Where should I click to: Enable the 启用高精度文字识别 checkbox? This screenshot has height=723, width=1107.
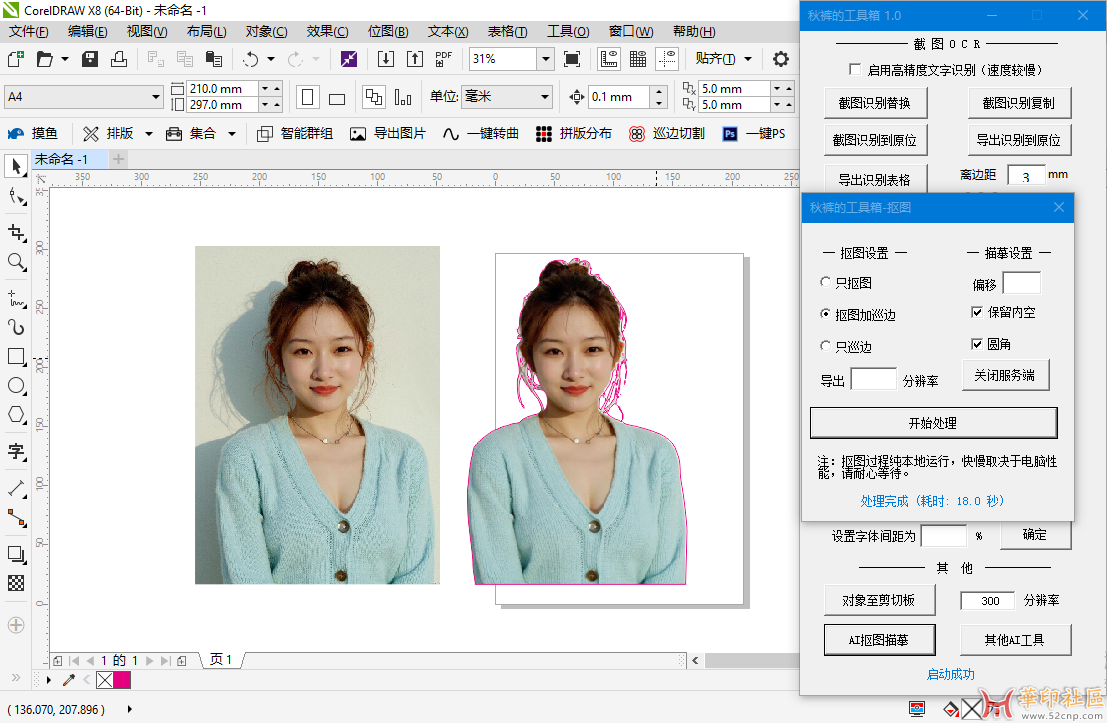coord(854,70)
